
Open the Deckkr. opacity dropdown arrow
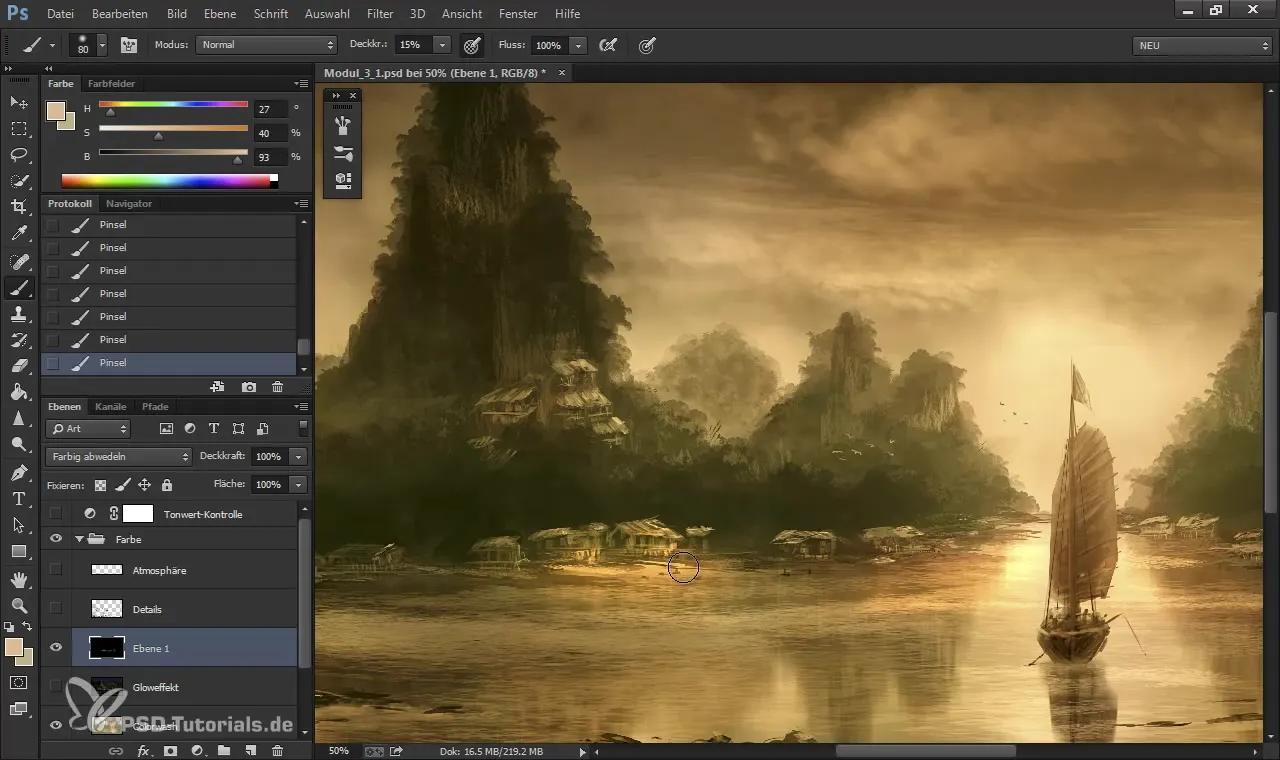[x=442, y=45]
